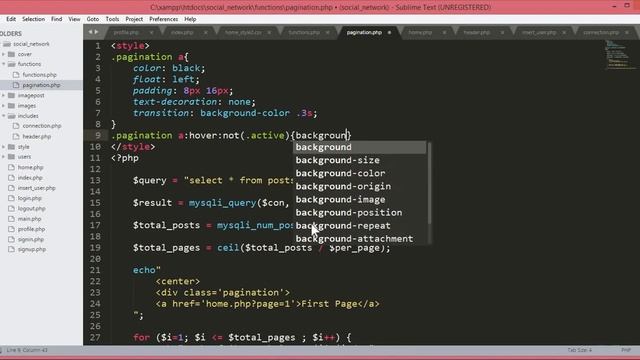Close the home_style2.css tab
Screen dimensions: 640x360
269,33
